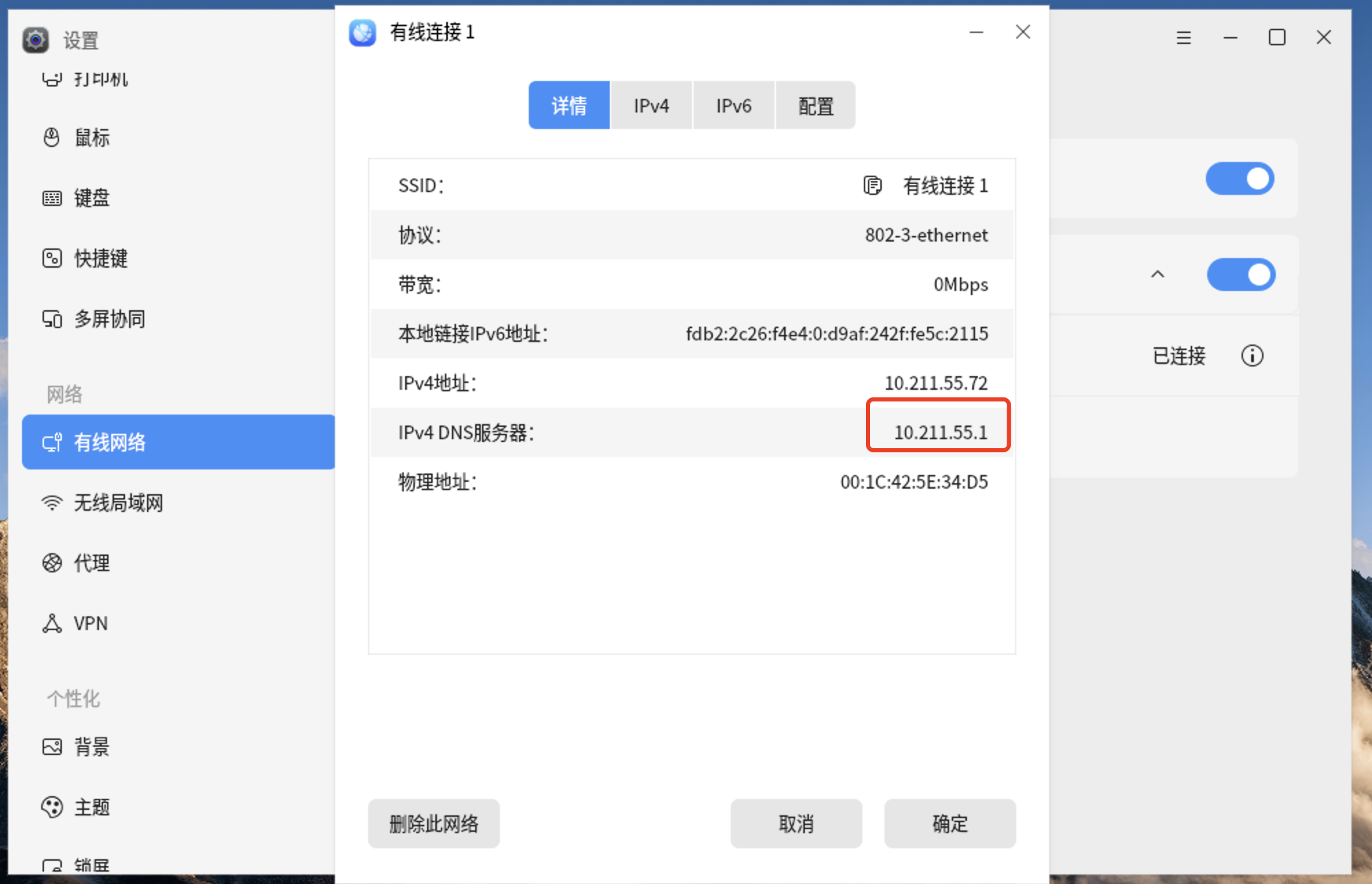This screenshot has height=884, width=1372.
Task: Click the Wi-Fi icon for 无线局域网
Action: tap(52, 503)
